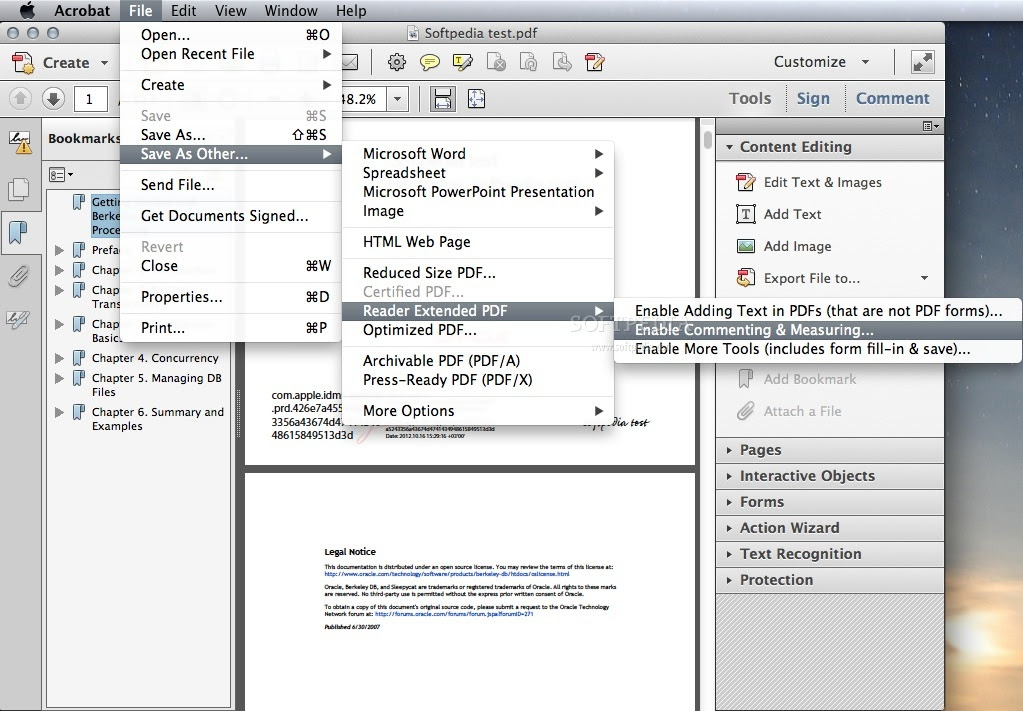This screenshot has height=711, width=1023.
Task: Click the Attach a File paperclip icon
Action: pyautogui.click(x=745, y=411)
